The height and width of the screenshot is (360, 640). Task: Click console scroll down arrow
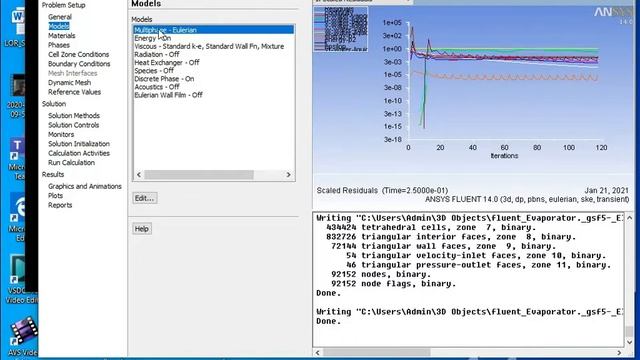[629, 342]
